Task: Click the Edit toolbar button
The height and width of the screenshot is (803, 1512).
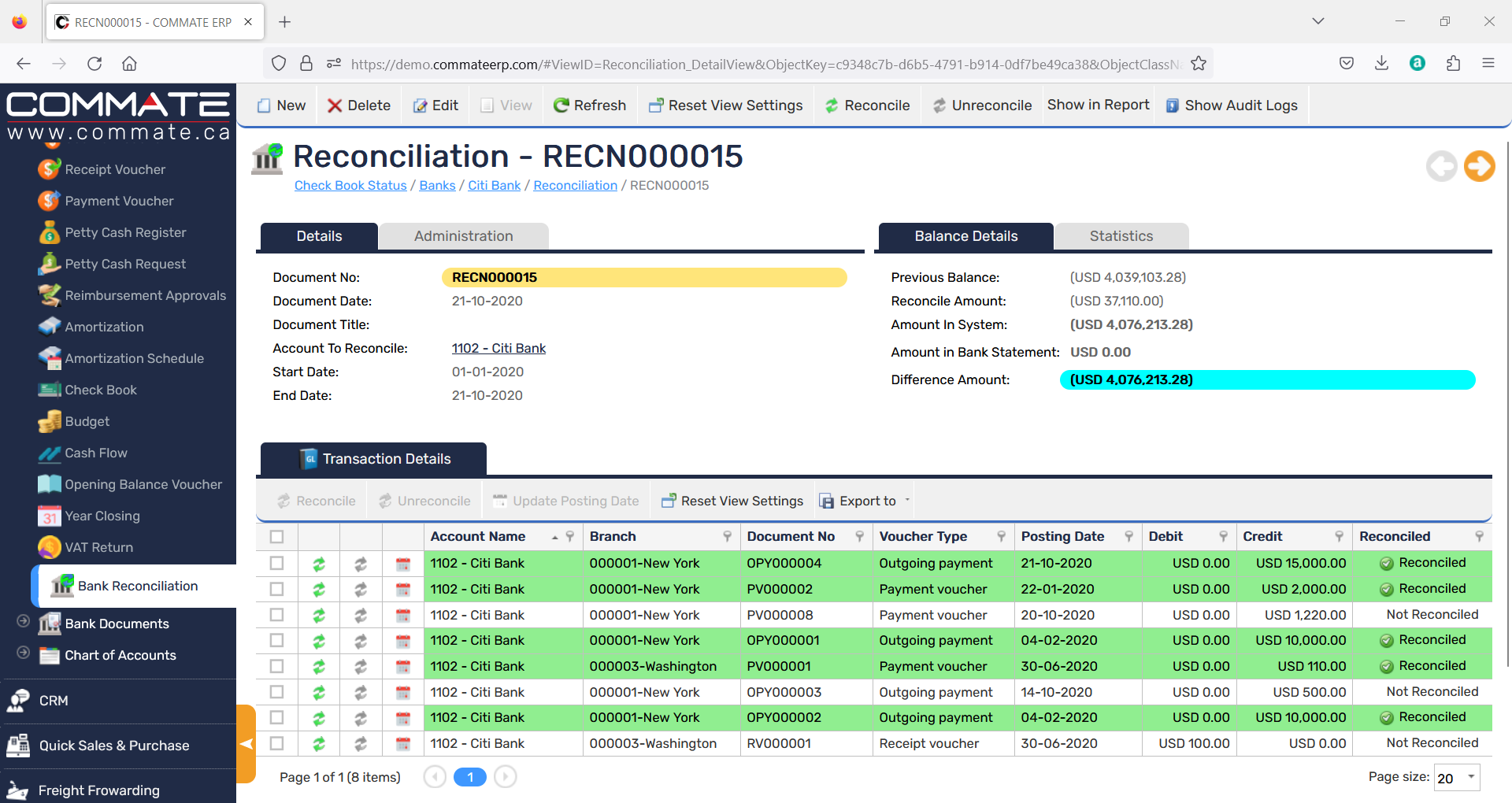Action: pyautogui.click(x=435, y=105)
